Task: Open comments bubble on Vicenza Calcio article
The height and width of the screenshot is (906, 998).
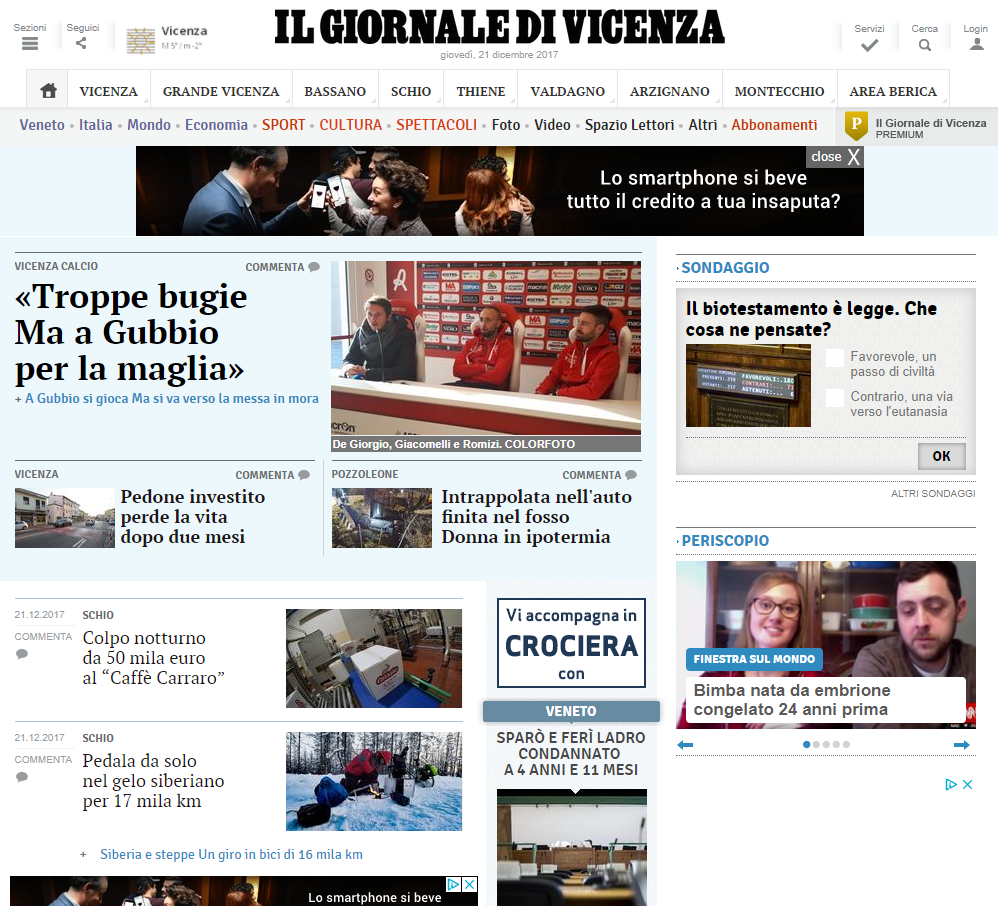Action: tap(314, 267)
